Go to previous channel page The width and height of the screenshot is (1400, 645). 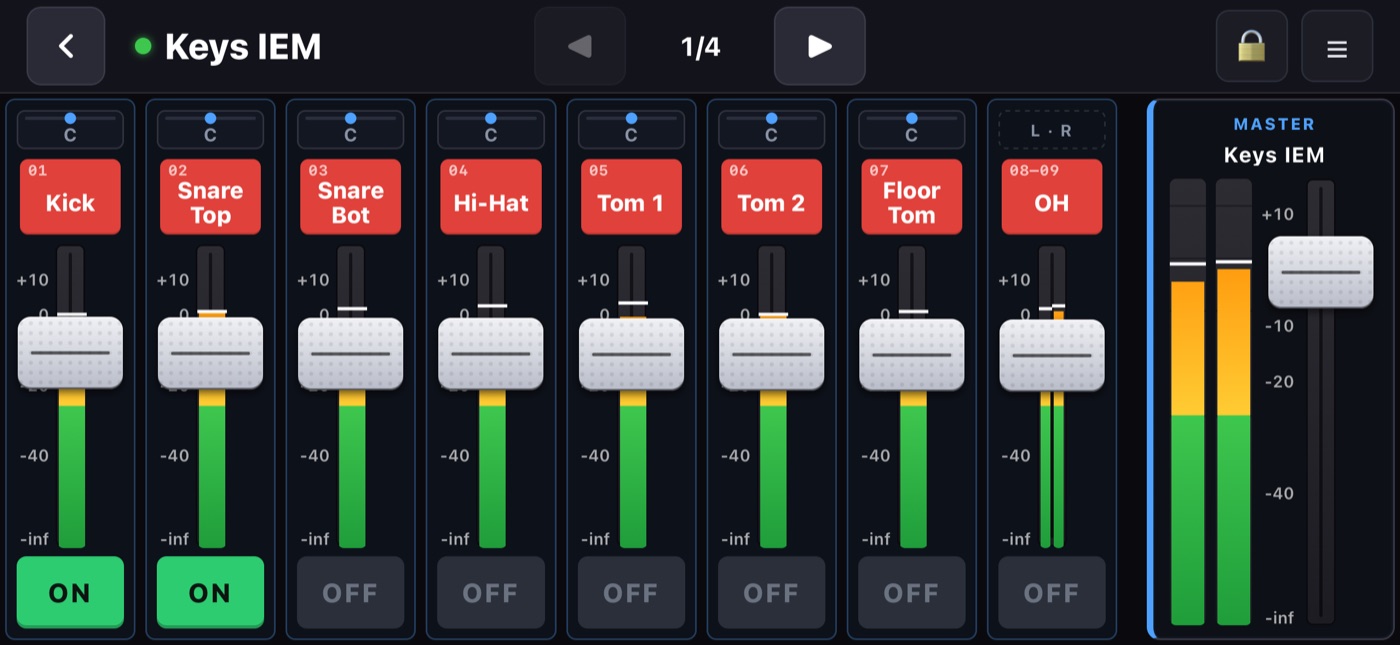580,46
